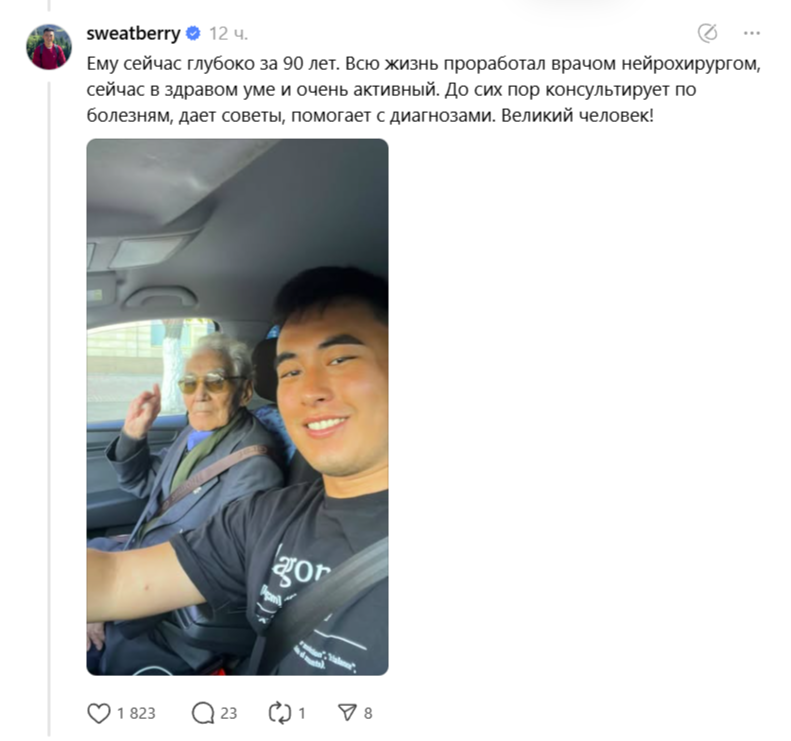Screen dimensions: 791x741
Task: Click the 23 comments count
Action: (229, 713)
